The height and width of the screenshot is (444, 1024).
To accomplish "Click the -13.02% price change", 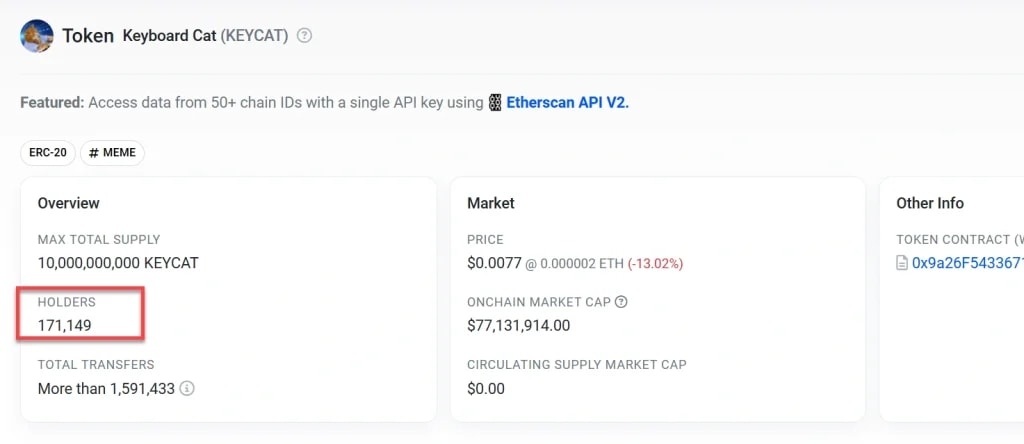I will pyautogui.click(x=655, y=264).
